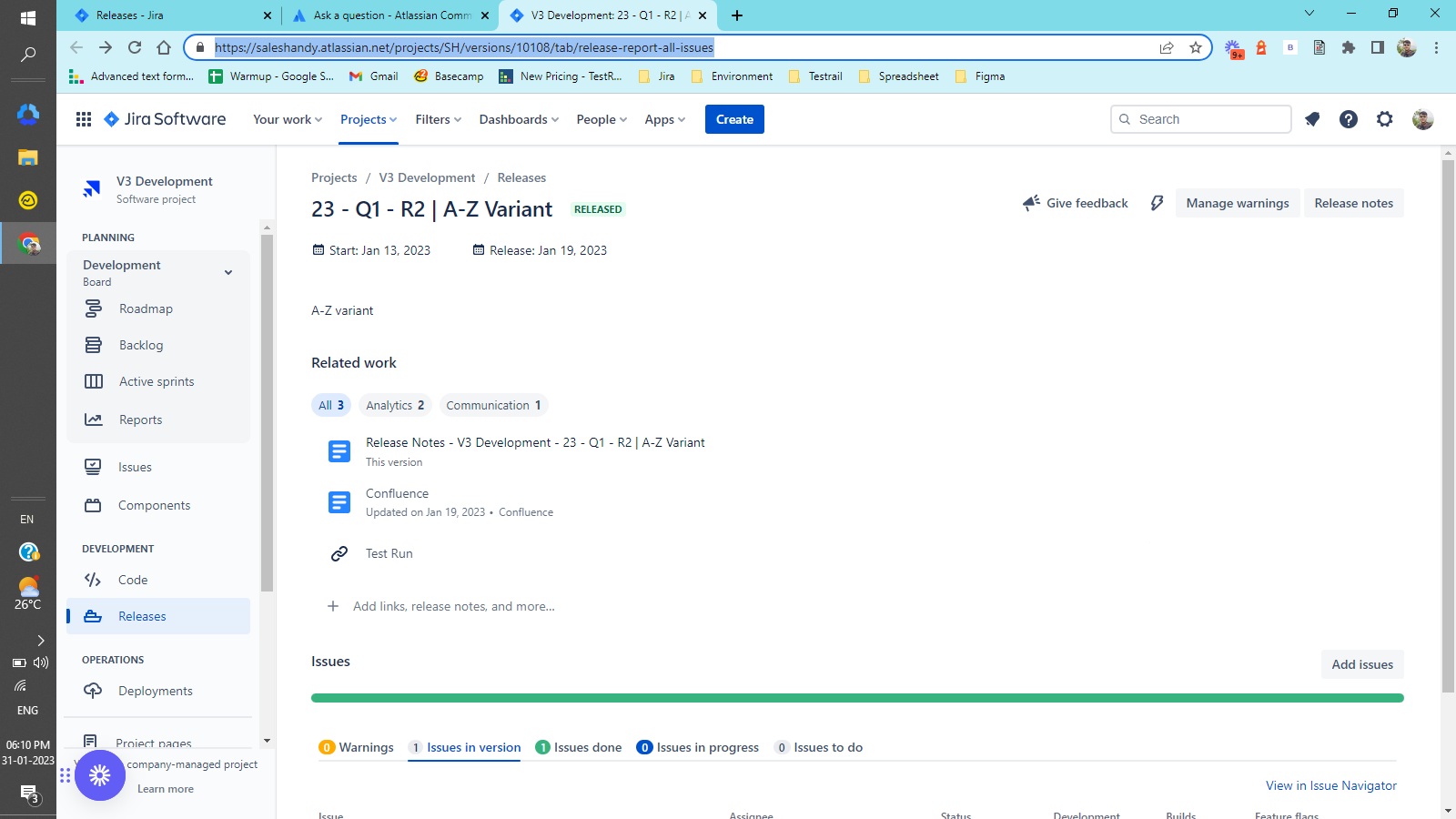Click the Jira Search input field

1201,119
